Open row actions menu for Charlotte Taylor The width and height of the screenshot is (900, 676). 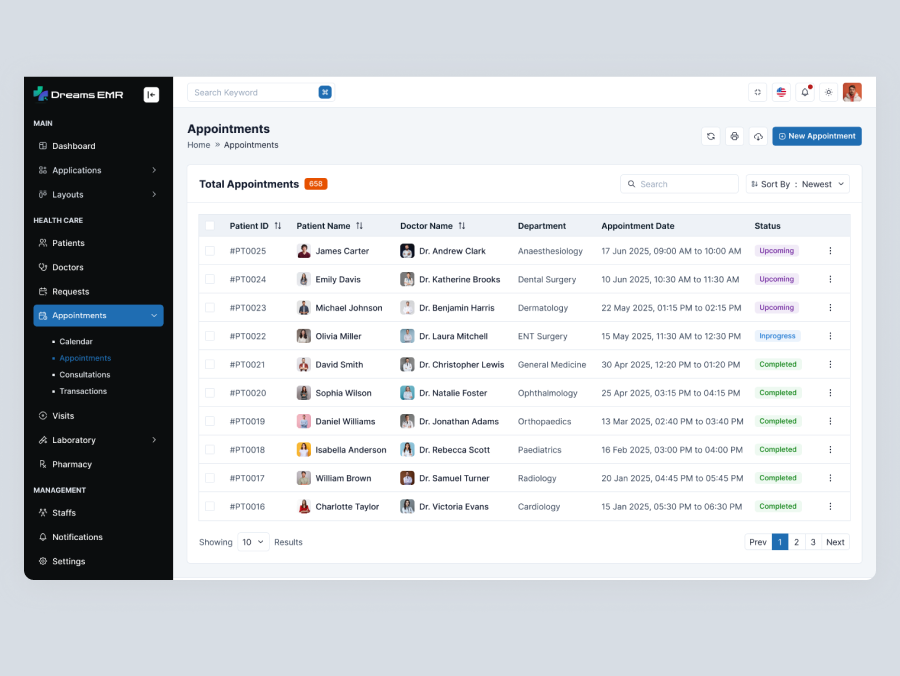(x=830, y=507)
